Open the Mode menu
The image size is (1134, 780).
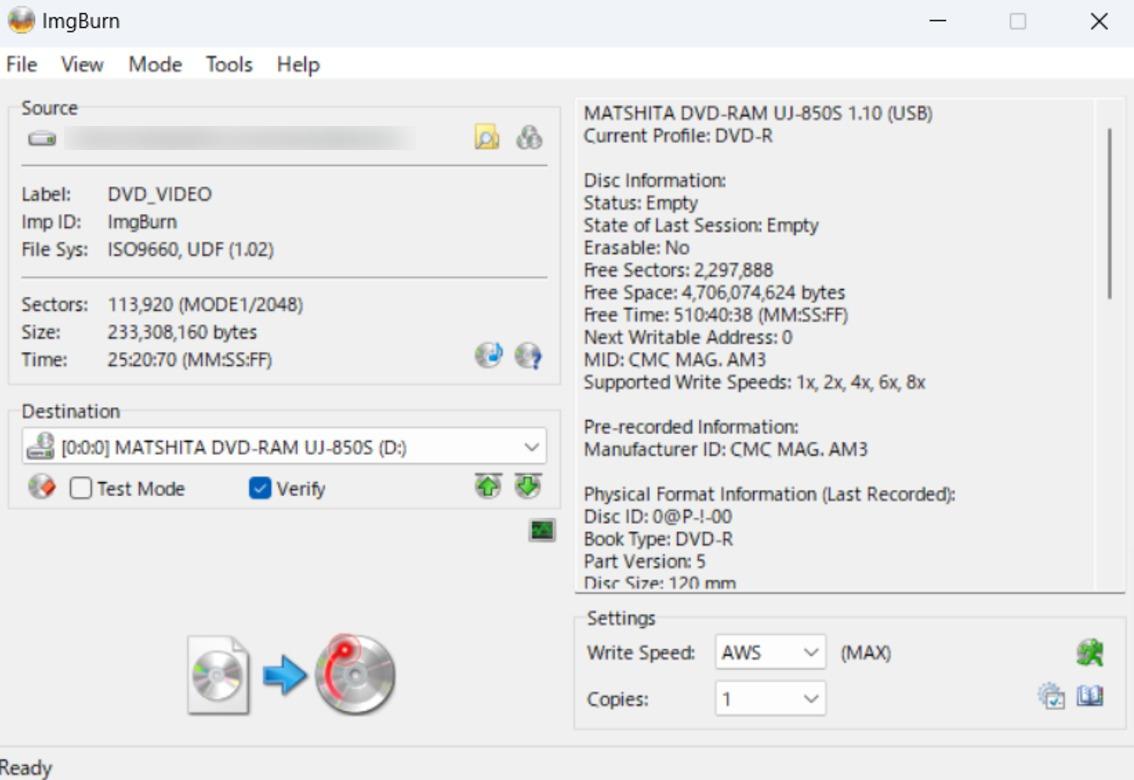(155, 64)
